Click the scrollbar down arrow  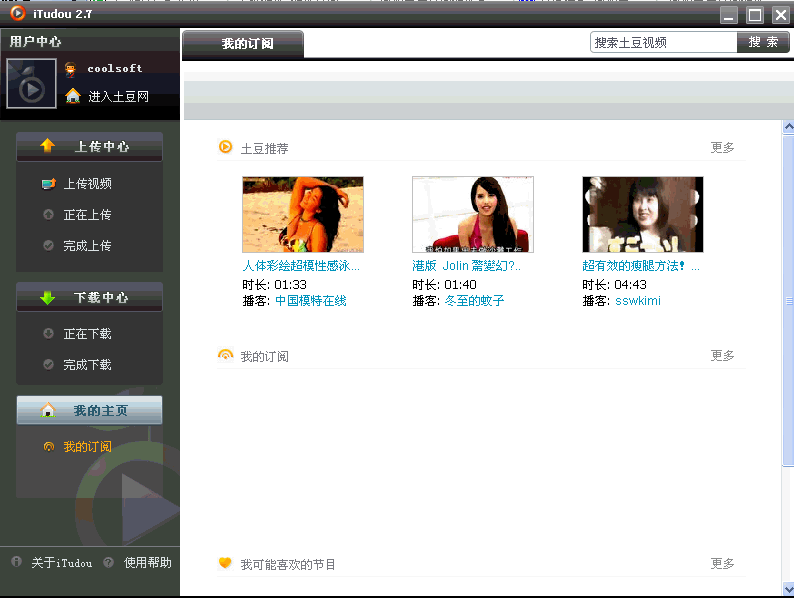(x=788, y=589)
